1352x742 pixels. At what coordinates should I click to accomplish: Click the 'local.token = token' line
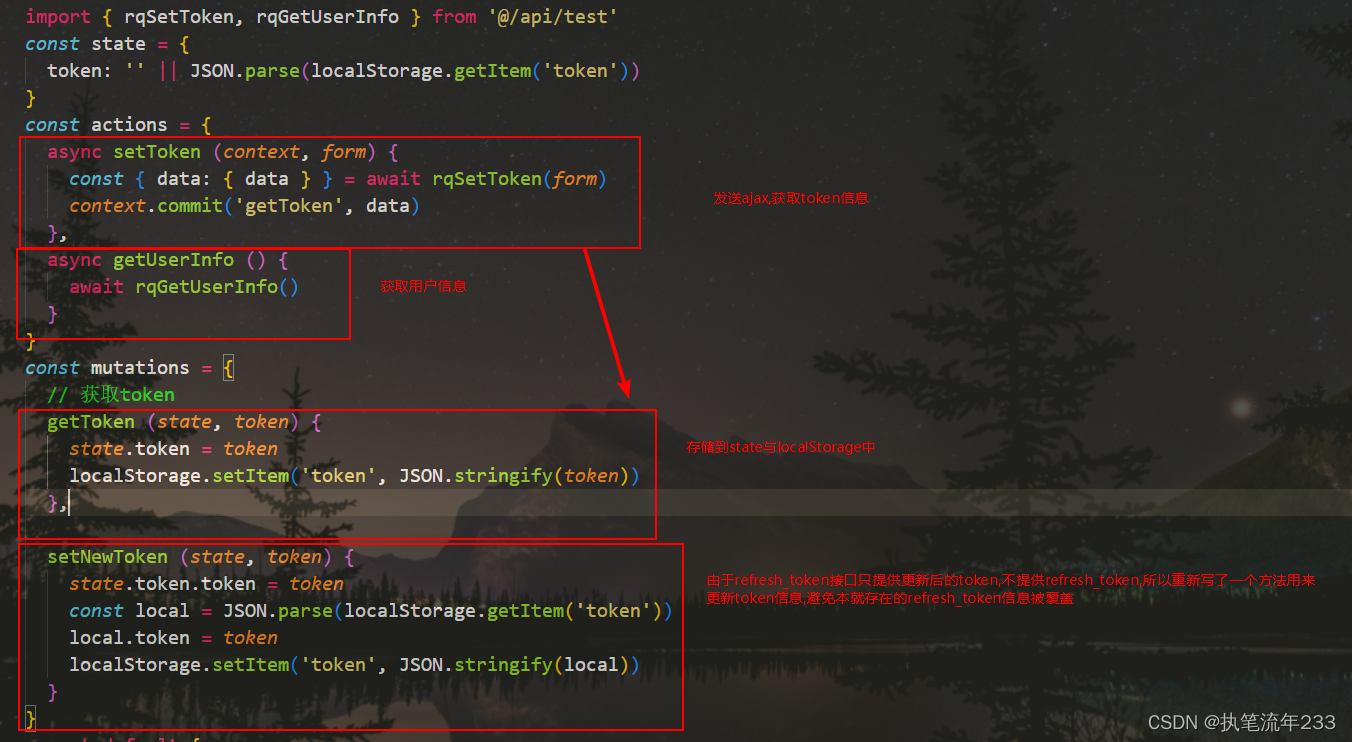[173, 638]
